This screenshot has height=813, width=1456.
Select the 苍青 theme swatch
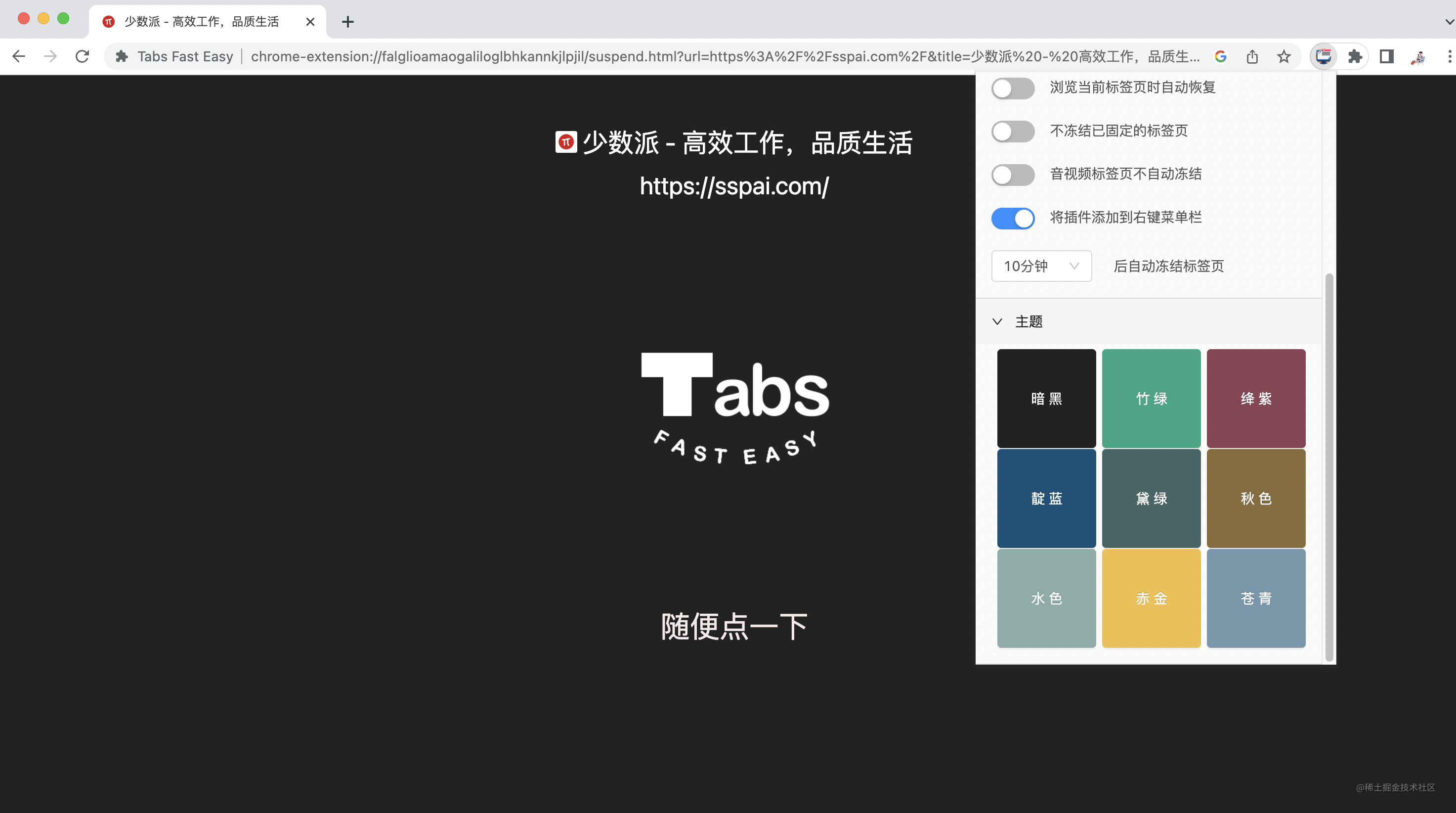coord(1256,598)
